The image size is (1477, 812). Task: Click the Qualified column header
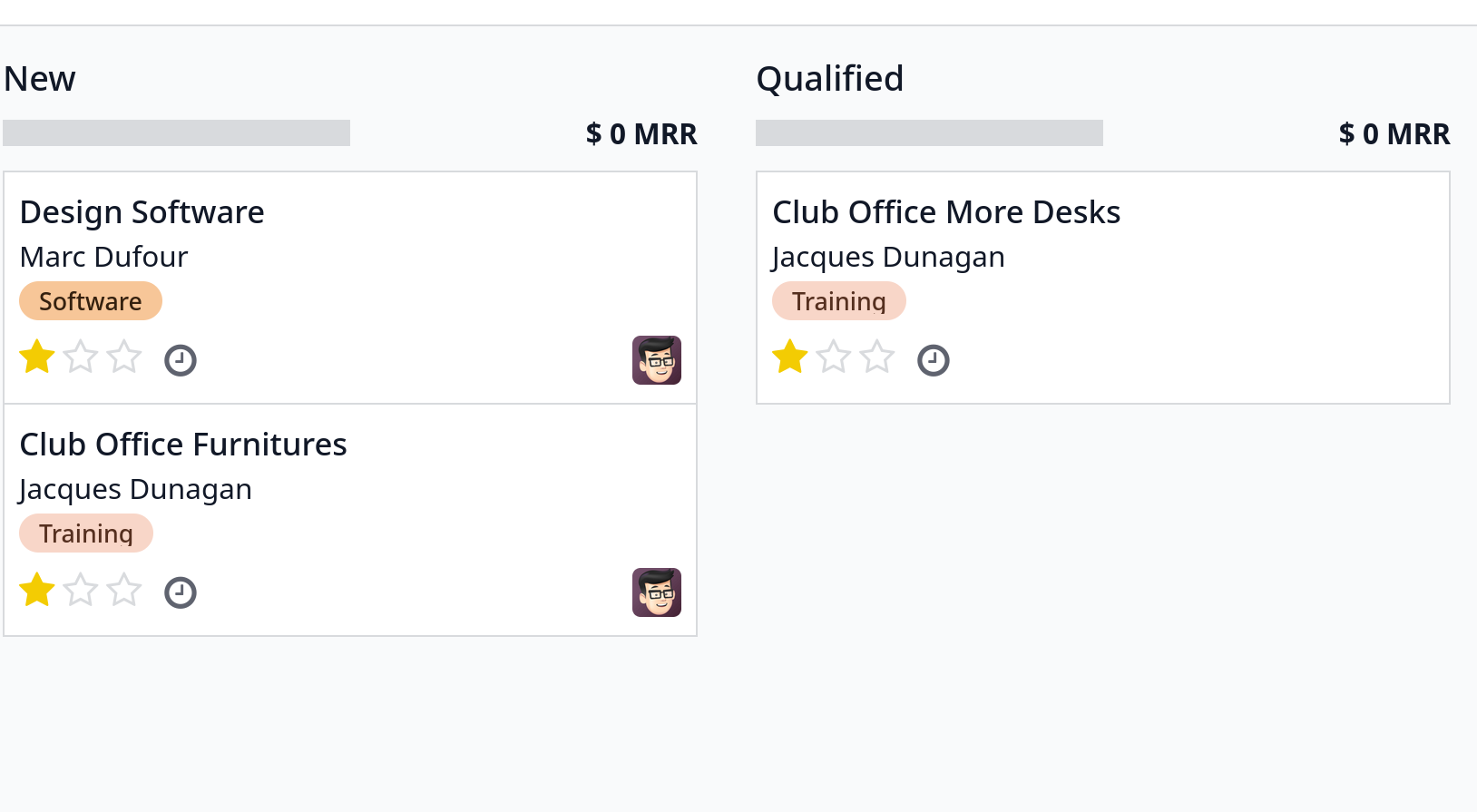coord(830,79)
